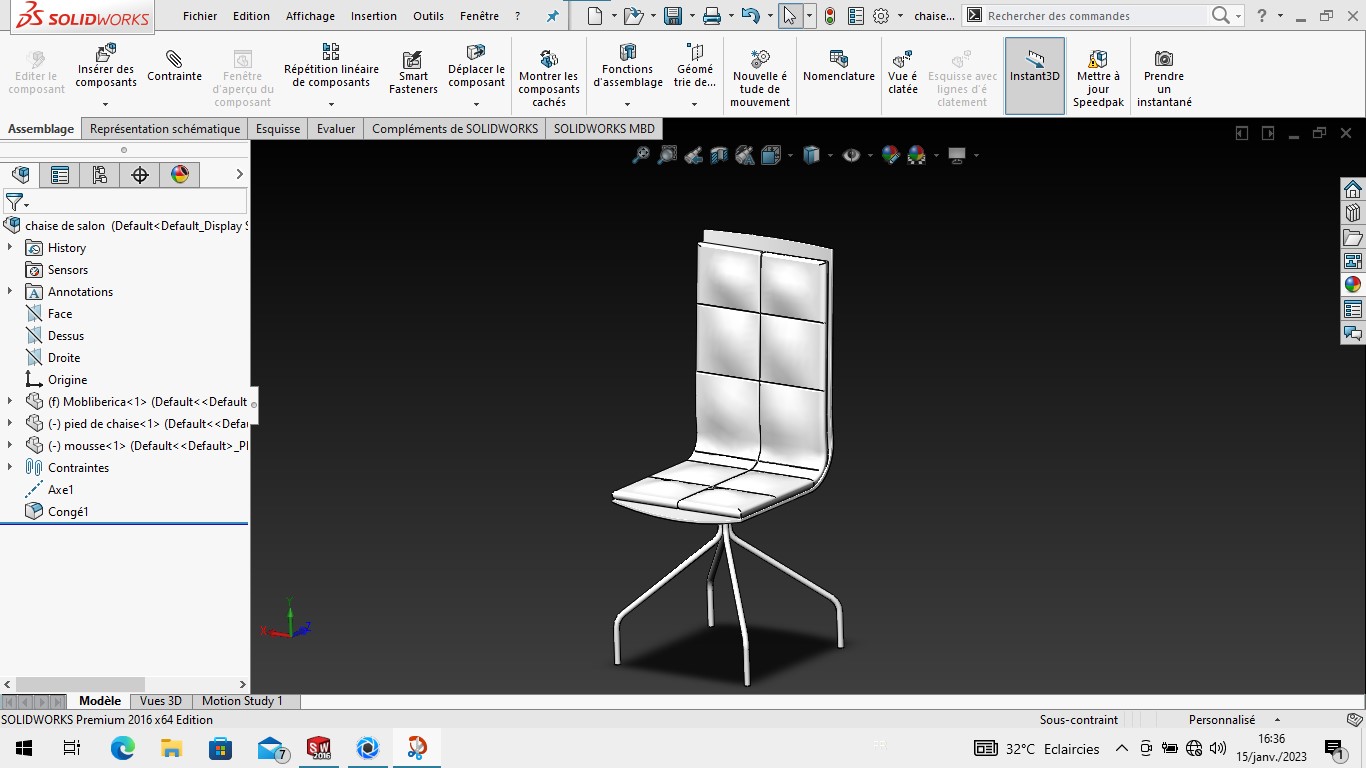Image resolution: width=1366 pixels, height=768 pixels.
Task: Expand the Annotations folder
Action: [10, 291]
